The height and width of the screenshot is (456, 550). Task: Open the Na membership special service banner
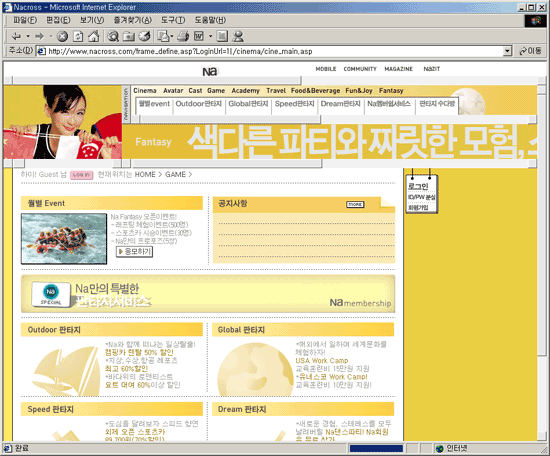[208, 294]
